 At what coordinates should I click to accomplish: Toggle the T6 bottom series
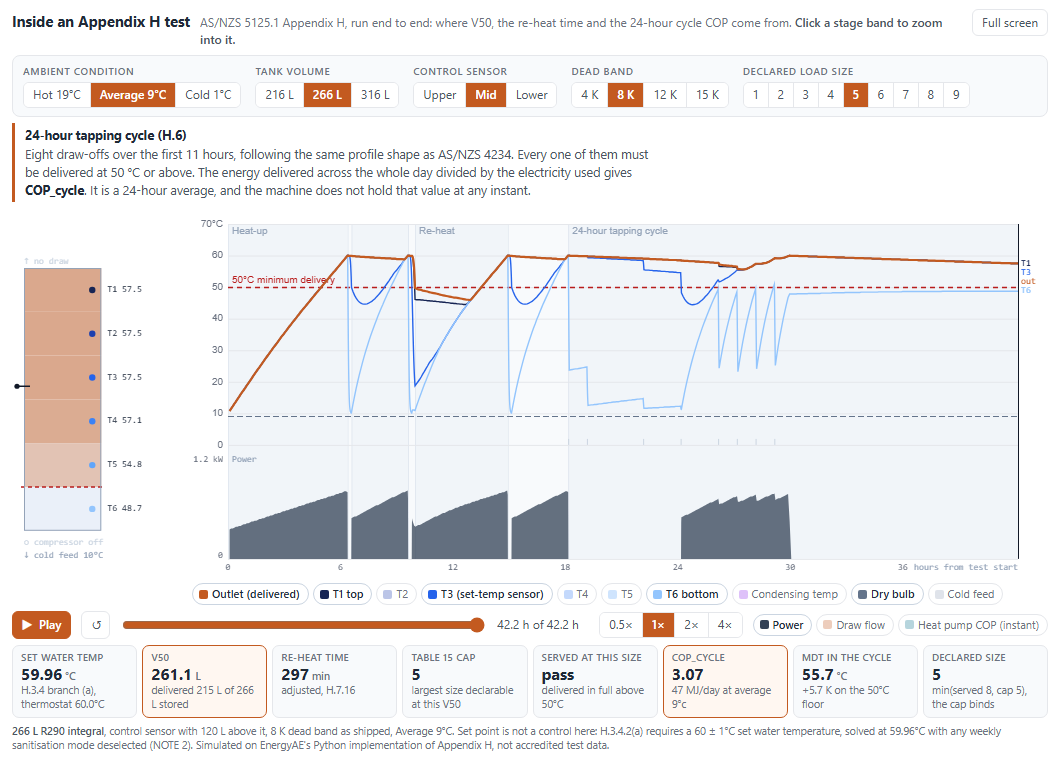coord(687,595)
